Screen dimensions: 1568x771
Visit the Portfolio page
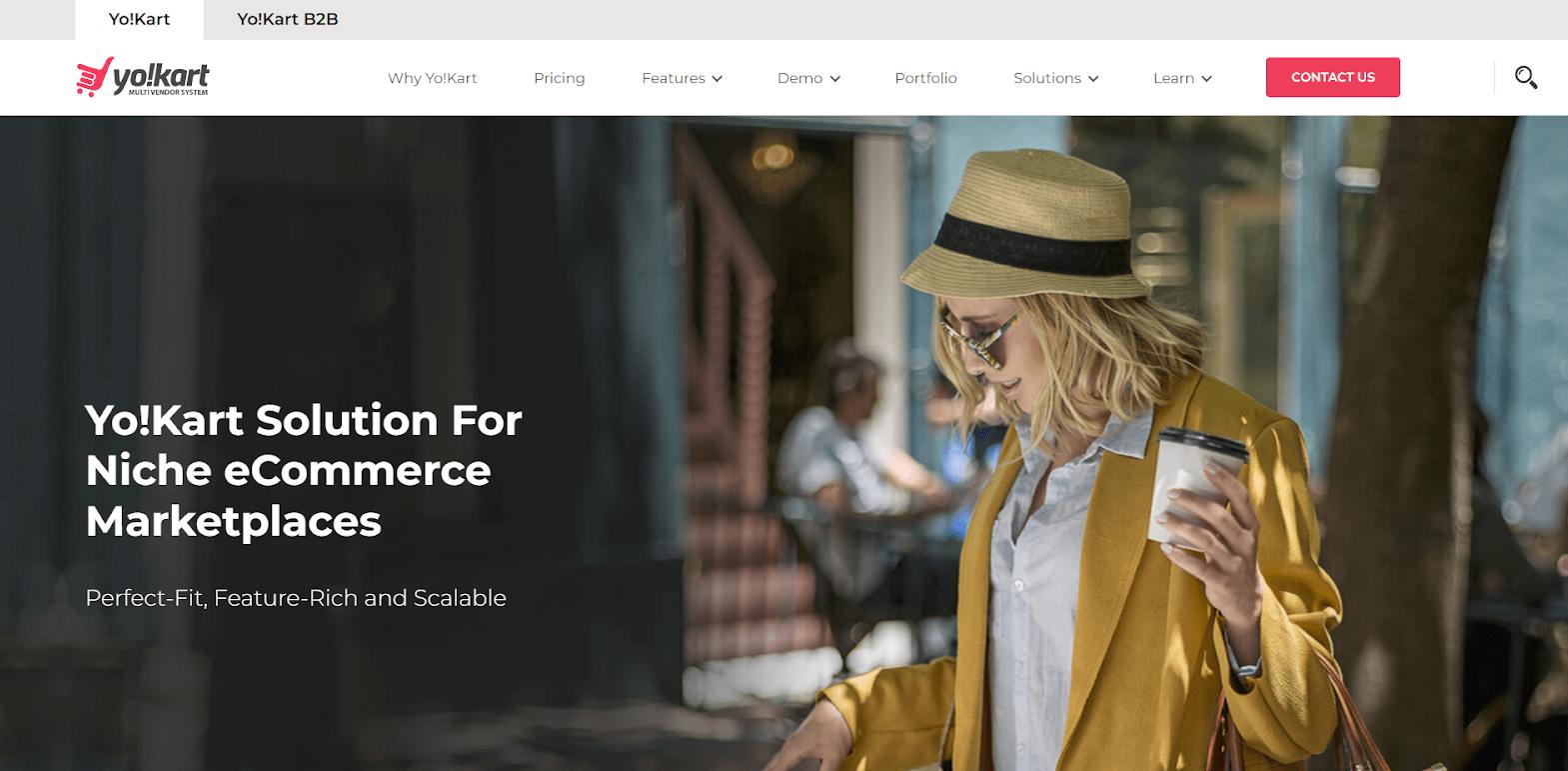[x=925, y=78]
